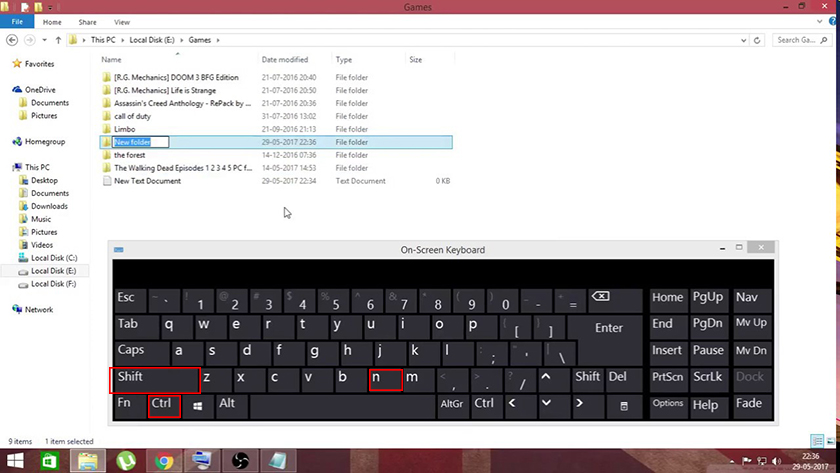The width and height of the screenshot is (840, 473).
Task: Switch to the View ribbon tab
Action: tap(122, 21)
